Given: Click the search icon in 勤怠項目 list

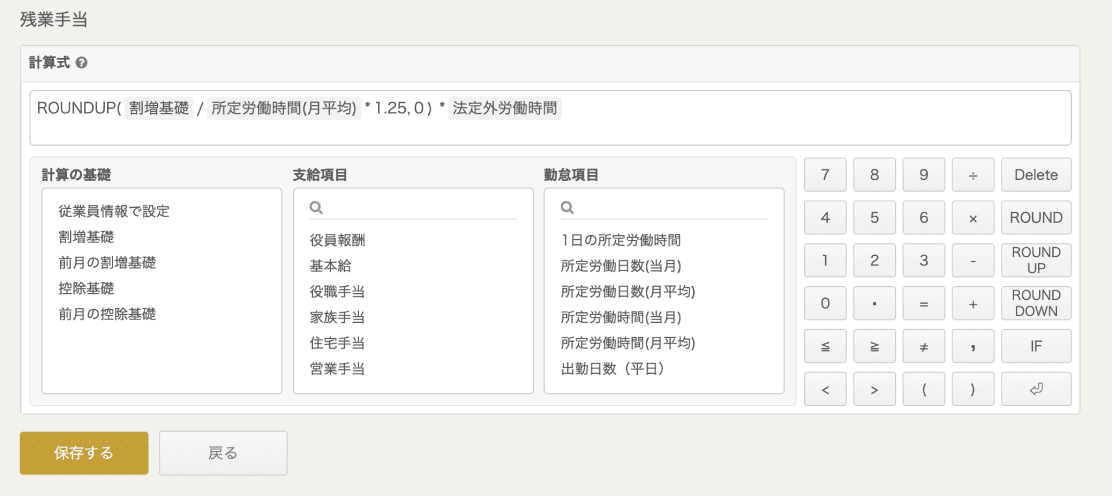Looking at the screenshot, I should (567, 208).
